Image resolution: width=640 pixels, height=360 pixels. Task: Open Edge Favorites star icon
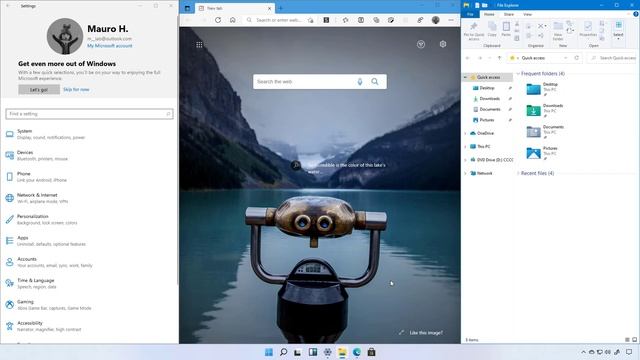[345, 20]
